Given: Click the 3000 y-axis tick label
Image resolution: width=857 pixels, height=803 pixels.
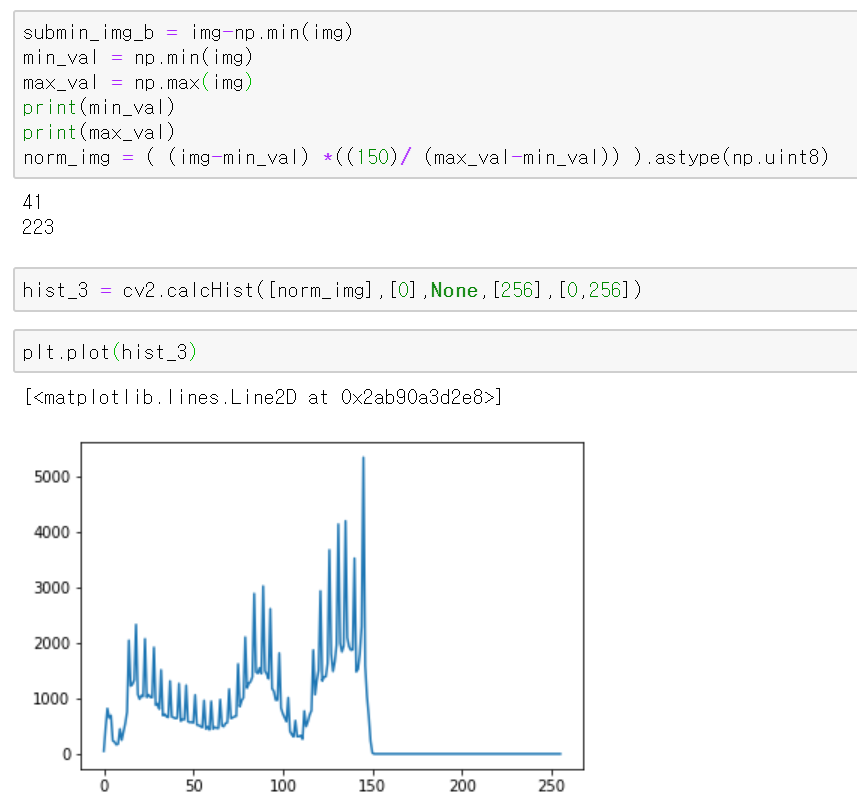Looking at the screenshot, I should click(x=52, y=588).
